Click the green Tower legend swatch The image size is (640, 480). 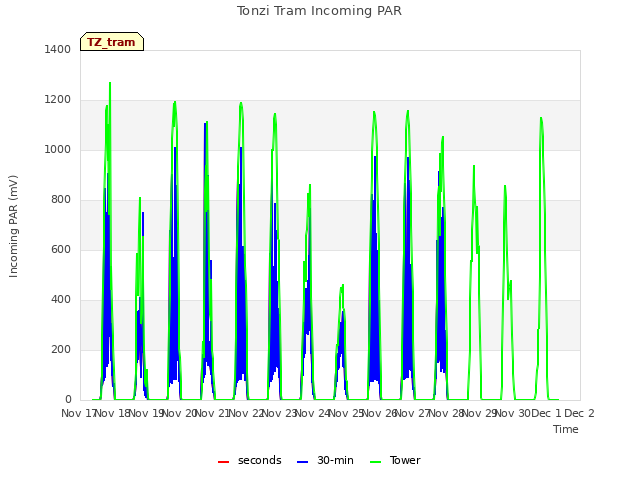pyautogui.click(x=376, y=462)
